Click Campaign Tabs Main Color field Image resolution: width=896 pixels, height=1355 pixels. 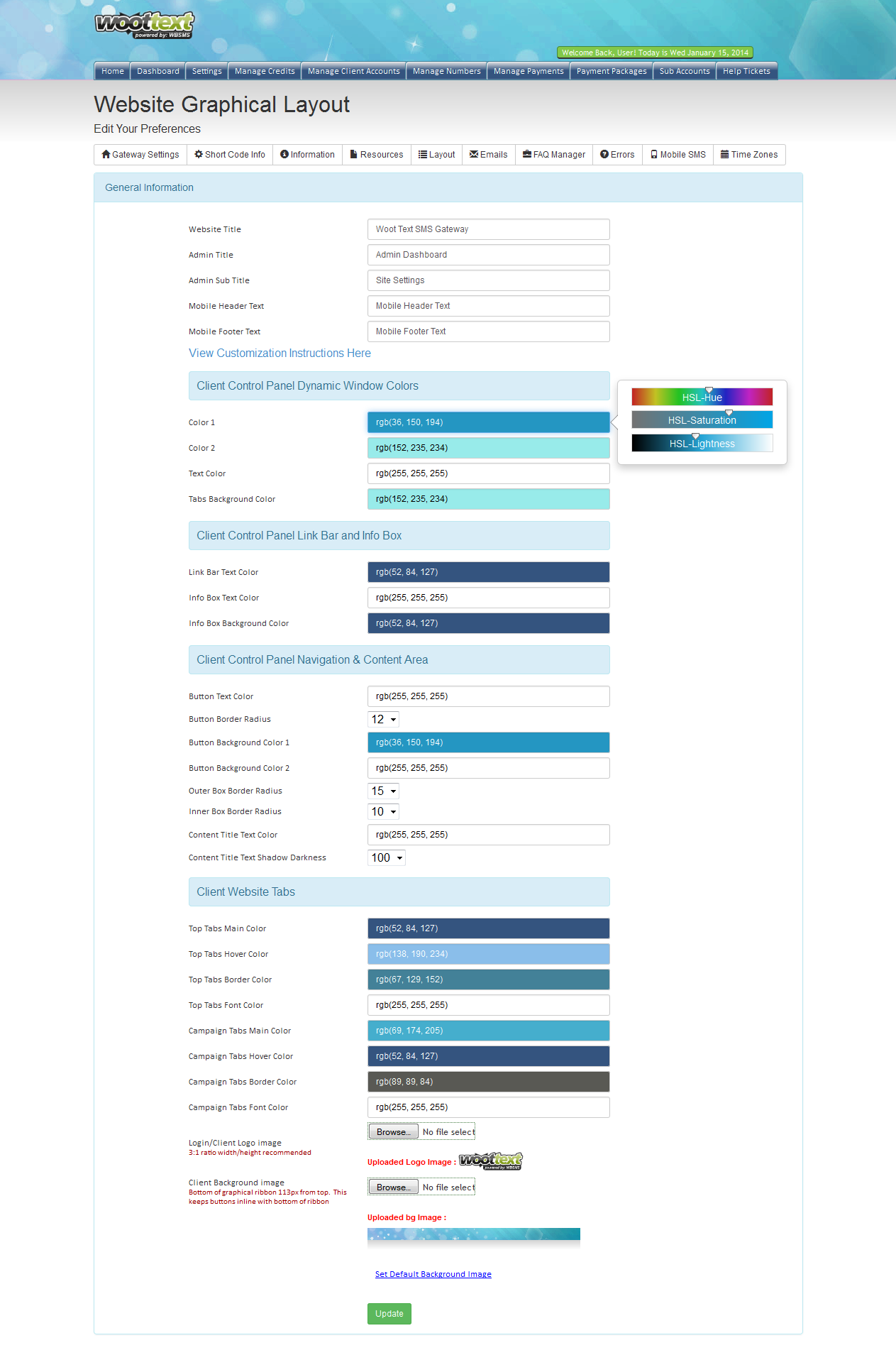coord(489,1031)
